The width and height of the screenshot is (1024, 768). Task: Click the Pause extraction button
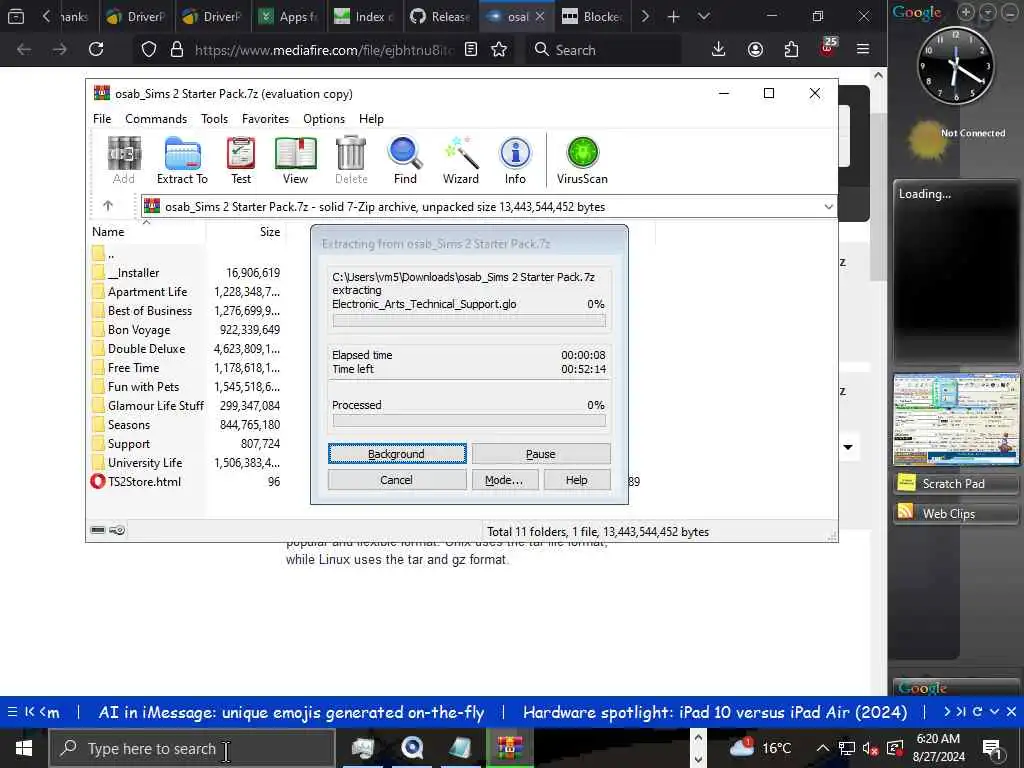click(x=541, y=454)
